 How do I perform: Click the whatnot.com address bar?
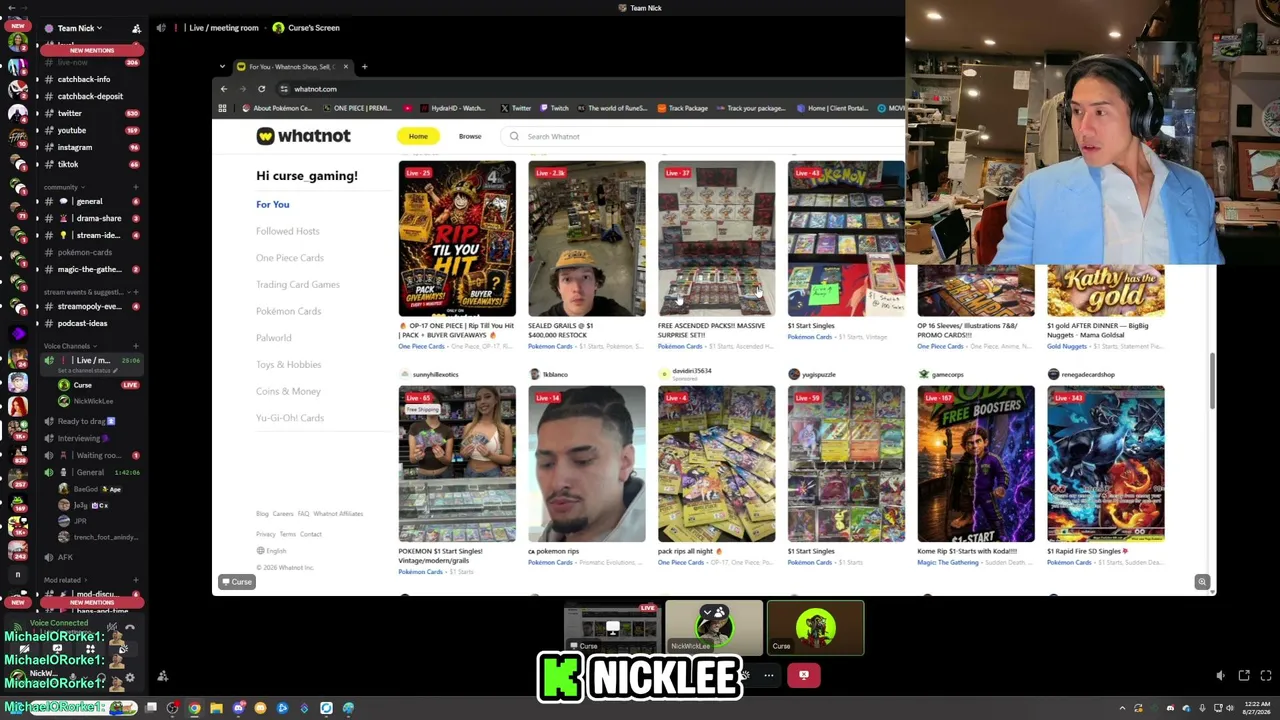[590, 89]
